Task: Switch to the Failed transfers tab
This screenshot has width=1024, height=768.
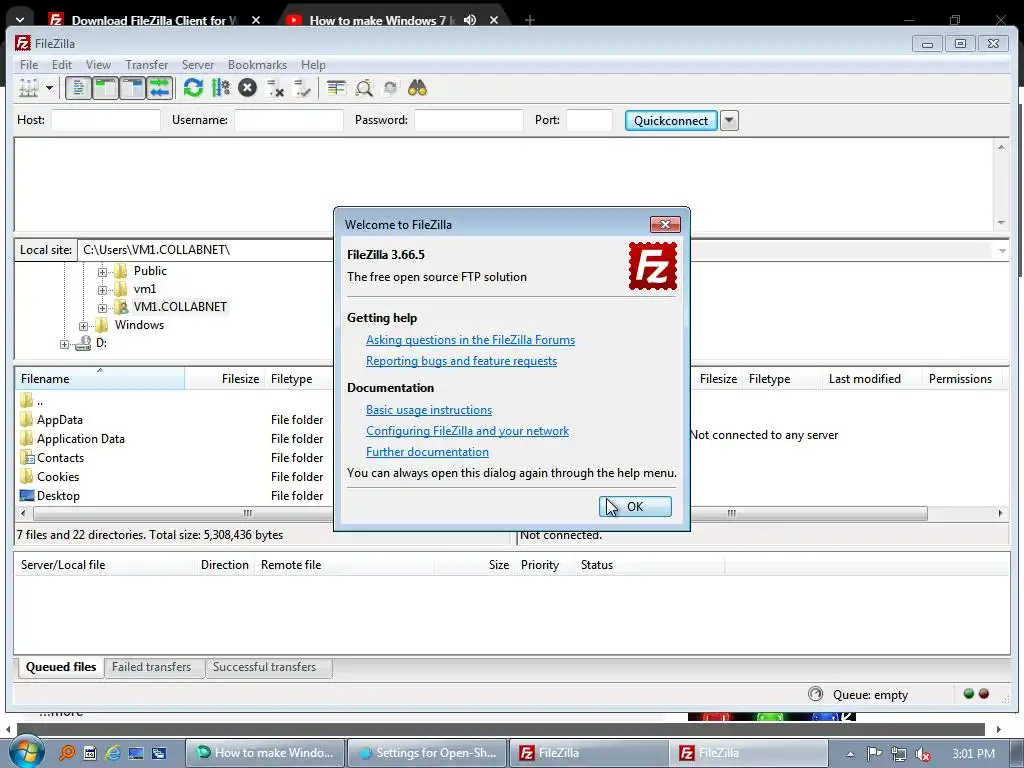Action: (152, 667)
